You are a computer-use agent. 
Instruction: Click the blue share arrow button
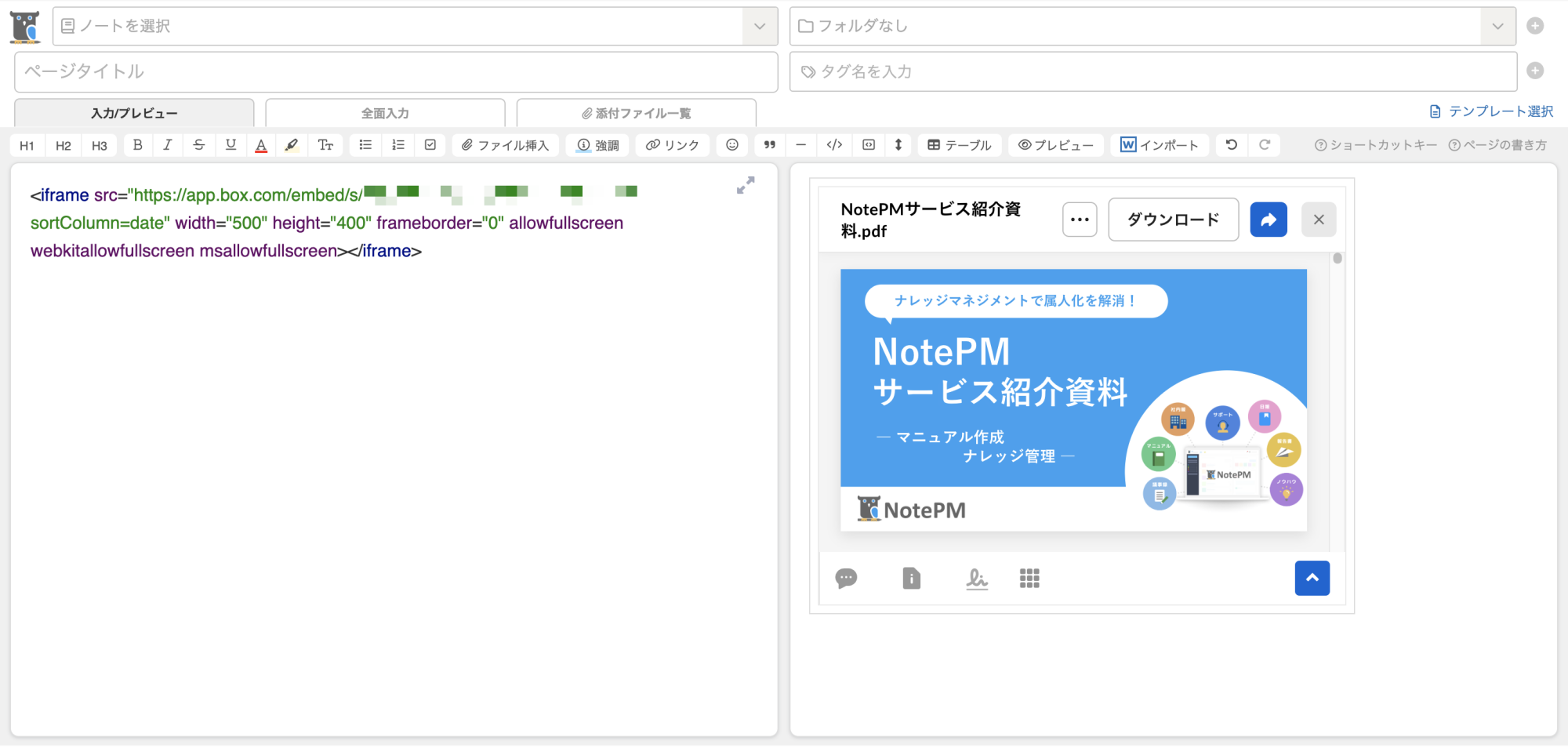coord(1269,220)
